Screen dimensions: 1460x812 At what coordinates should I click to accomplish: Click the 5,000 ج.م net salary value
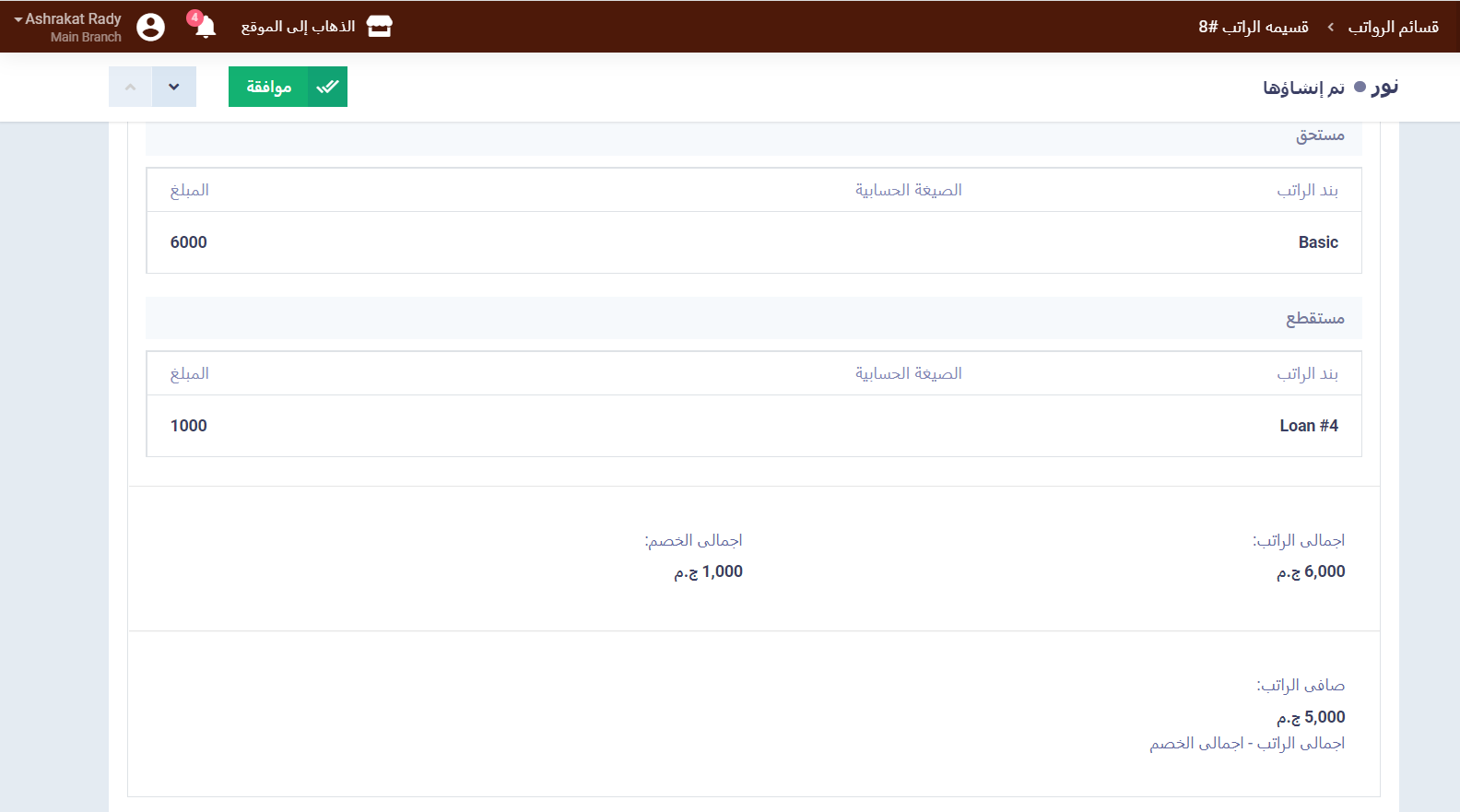coord(1311,717)
